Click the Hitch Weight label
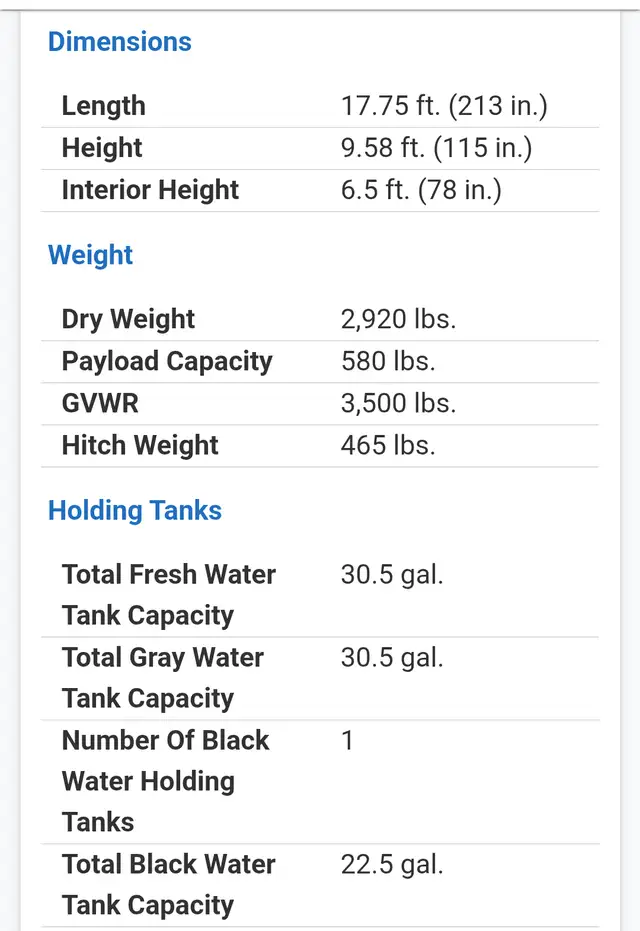640x931 pixels. pyautogui.click(x=140, y=445)
